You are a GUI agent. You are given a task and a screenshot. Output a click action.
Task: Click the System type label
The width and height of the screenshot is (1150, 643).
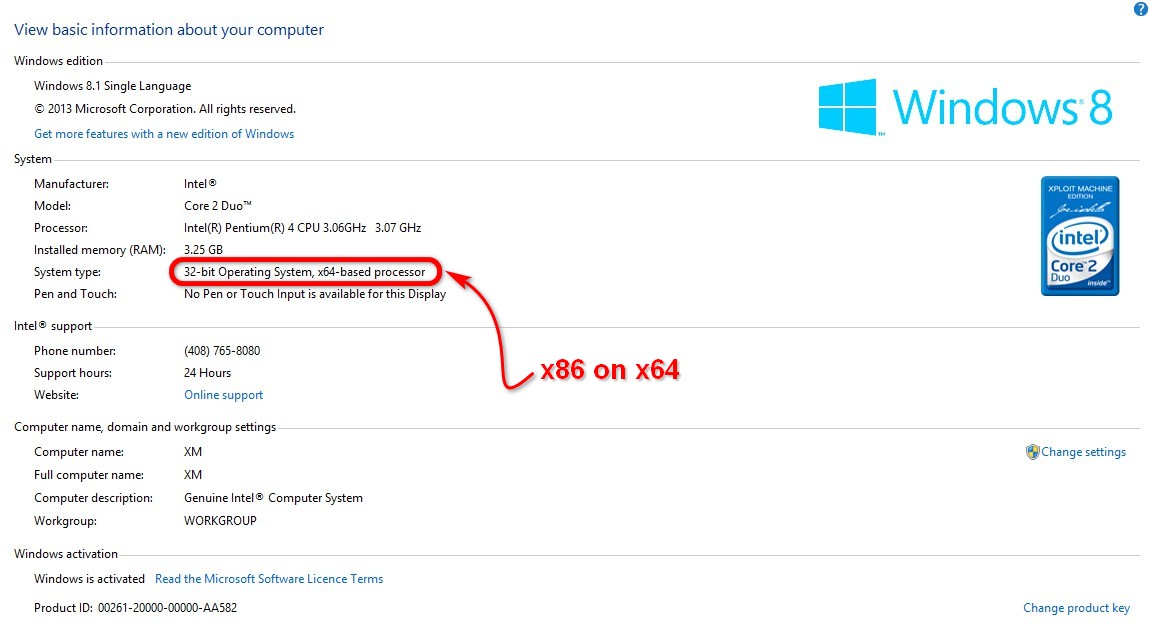(x=67, y=272)
